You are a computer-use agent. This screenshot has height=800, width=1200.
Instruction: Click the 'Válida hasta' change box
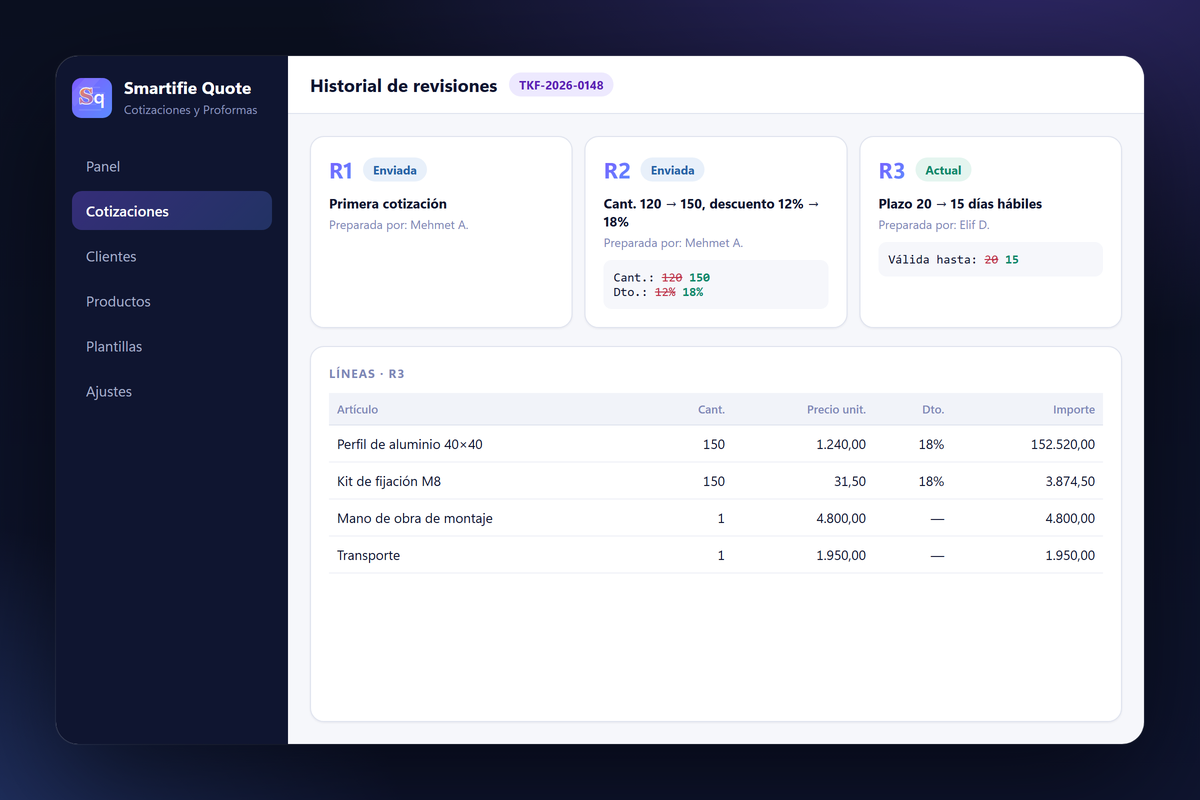(x=991, y=259)
